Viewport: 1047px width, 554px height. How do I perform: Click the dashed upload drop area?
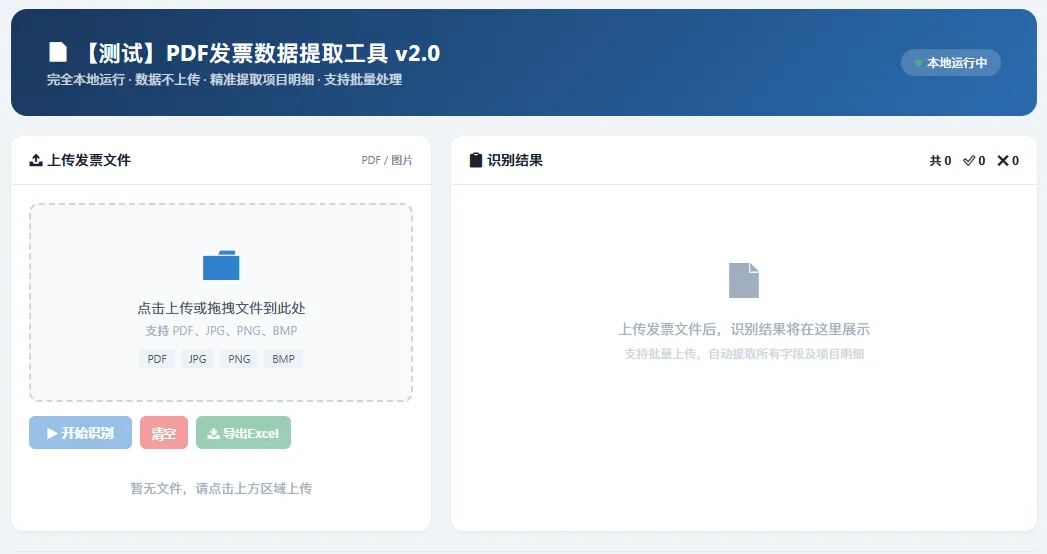(221, 302)
